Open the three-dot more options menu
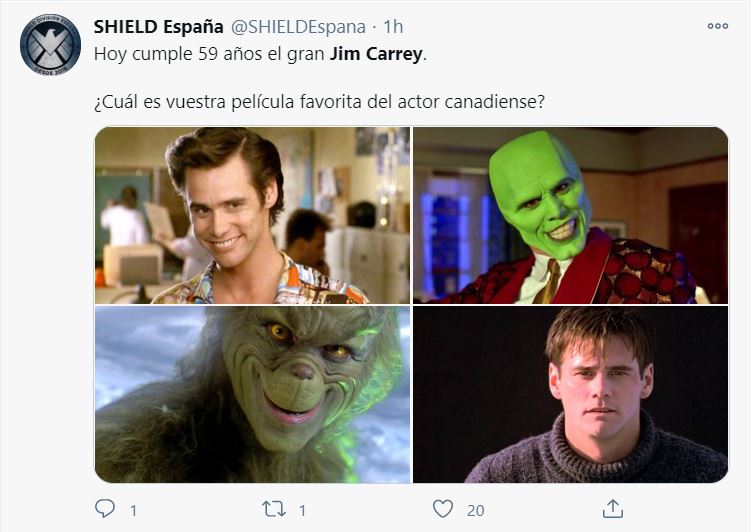The image size is (753, 532). pyautogui.click(x=717, y=26)
